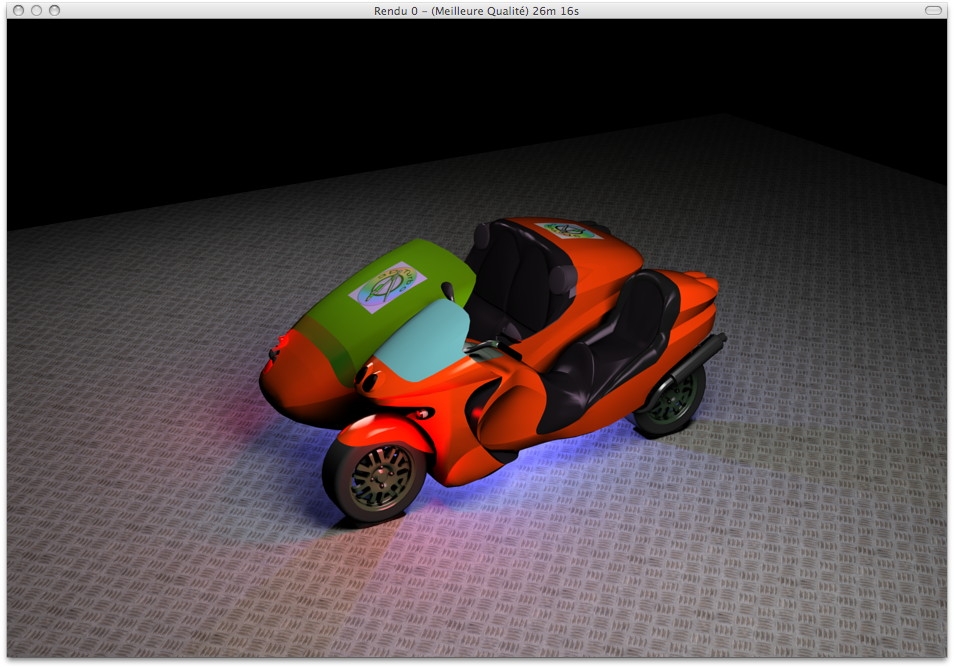
Task: Minimize the Rendu 0 render window
Action: tap(37, 10)
